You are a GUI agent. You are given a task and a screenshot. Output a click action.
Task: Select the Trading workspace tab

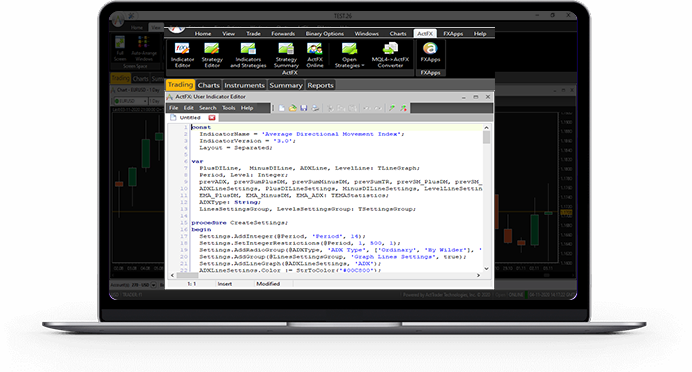(180, 85)
